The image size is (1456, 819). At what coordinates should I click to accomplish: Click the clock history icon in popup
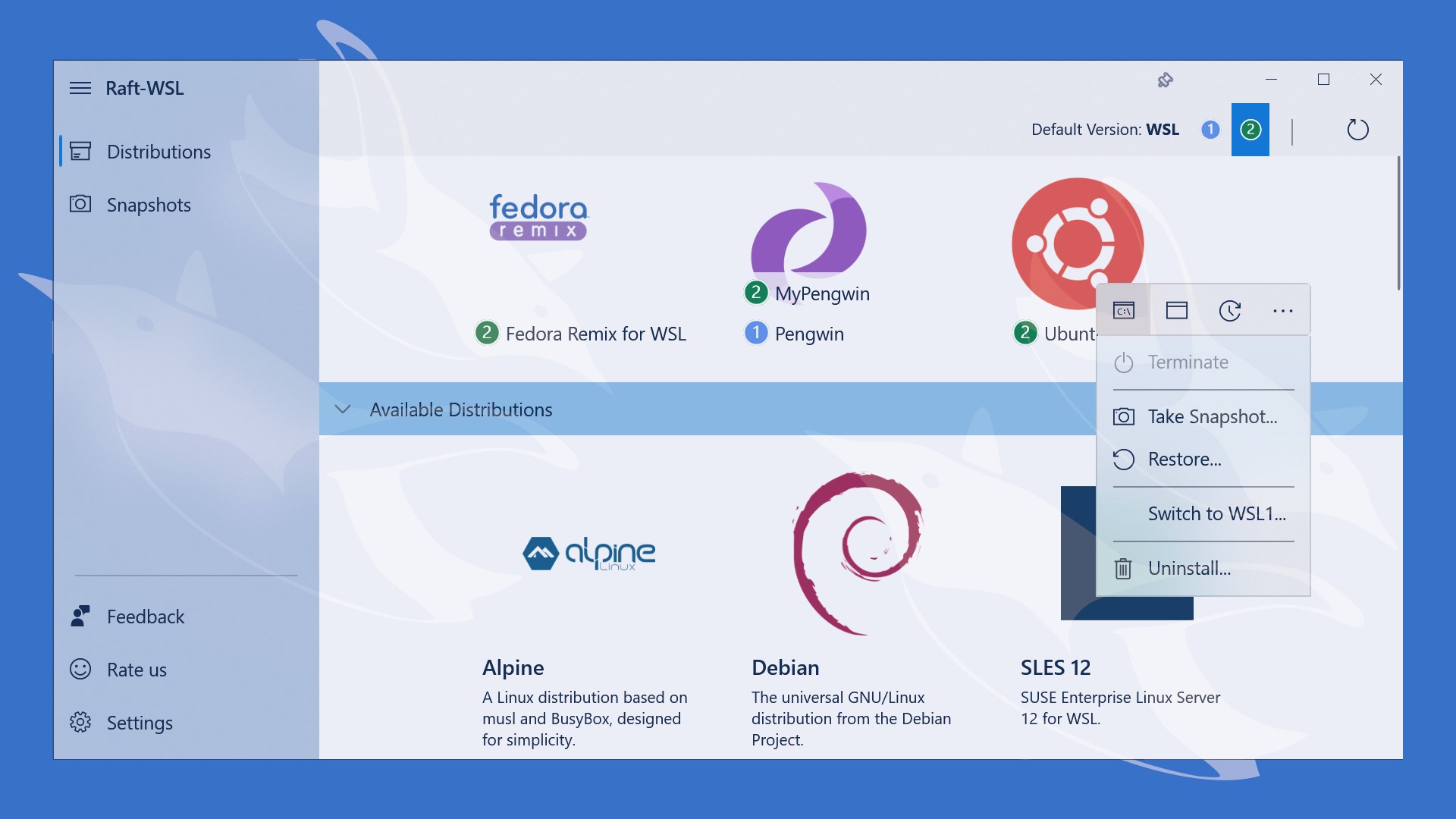1229,310
